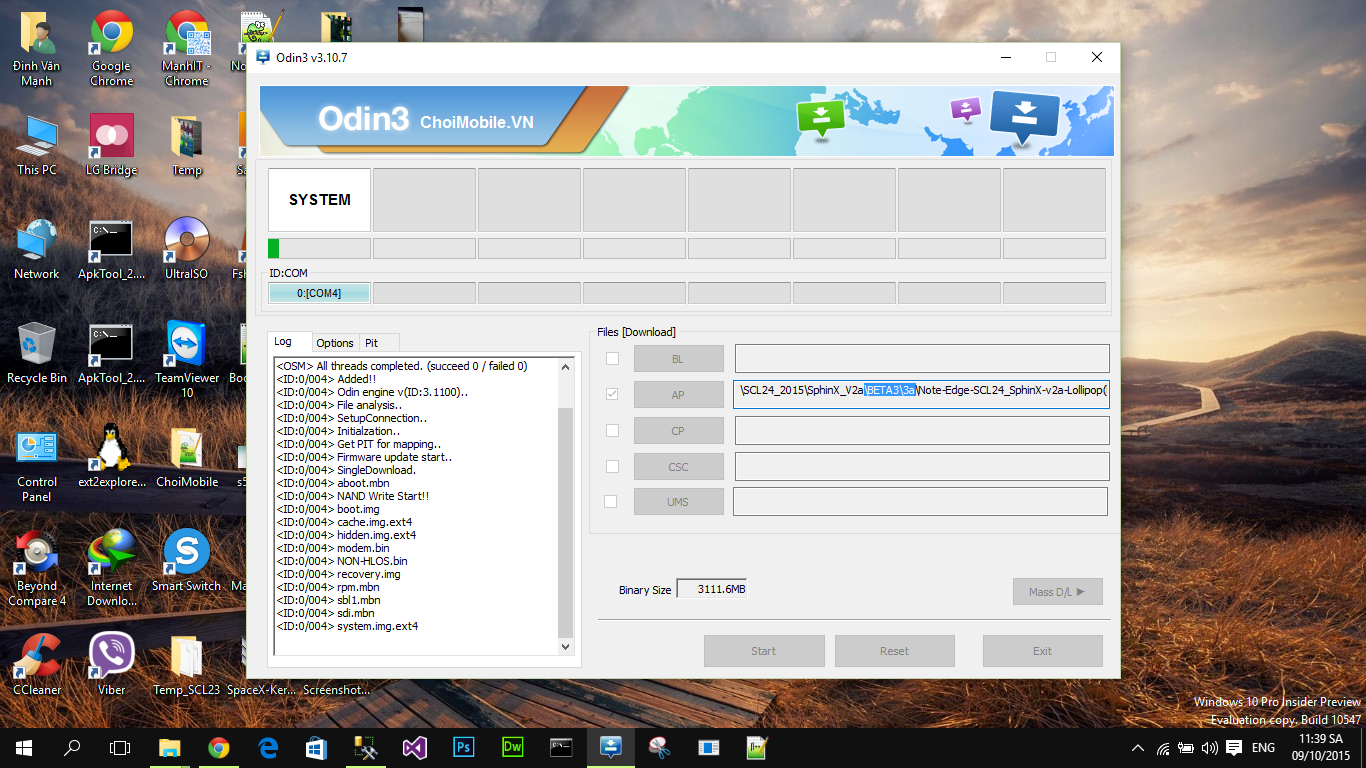
Task: Select UltraISO desktop shortcut
Action: pos(186,249)
